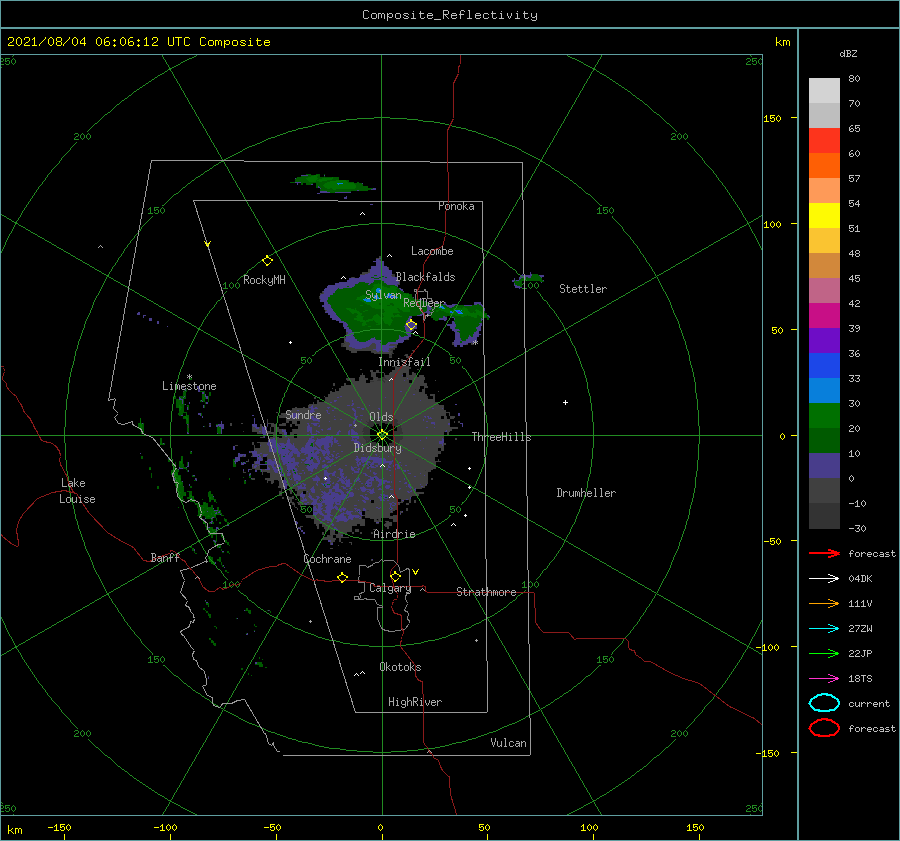Click the yellow diamond marker near RockyMH
900x841 pixels.
pos(267,261)
